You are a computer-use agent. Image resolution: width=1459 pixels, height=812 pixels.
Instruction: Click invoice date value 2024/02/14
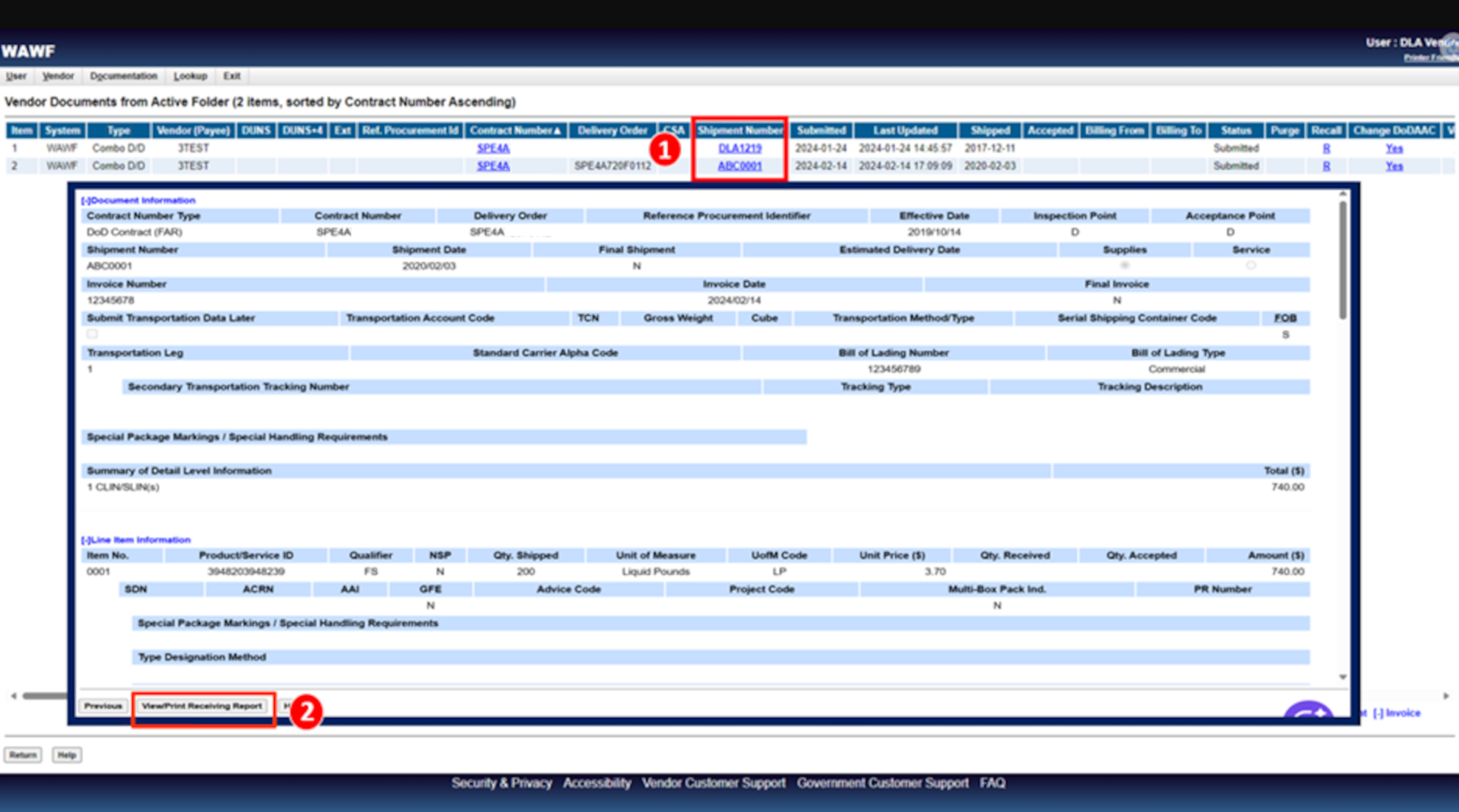click(x=734, y=301)
